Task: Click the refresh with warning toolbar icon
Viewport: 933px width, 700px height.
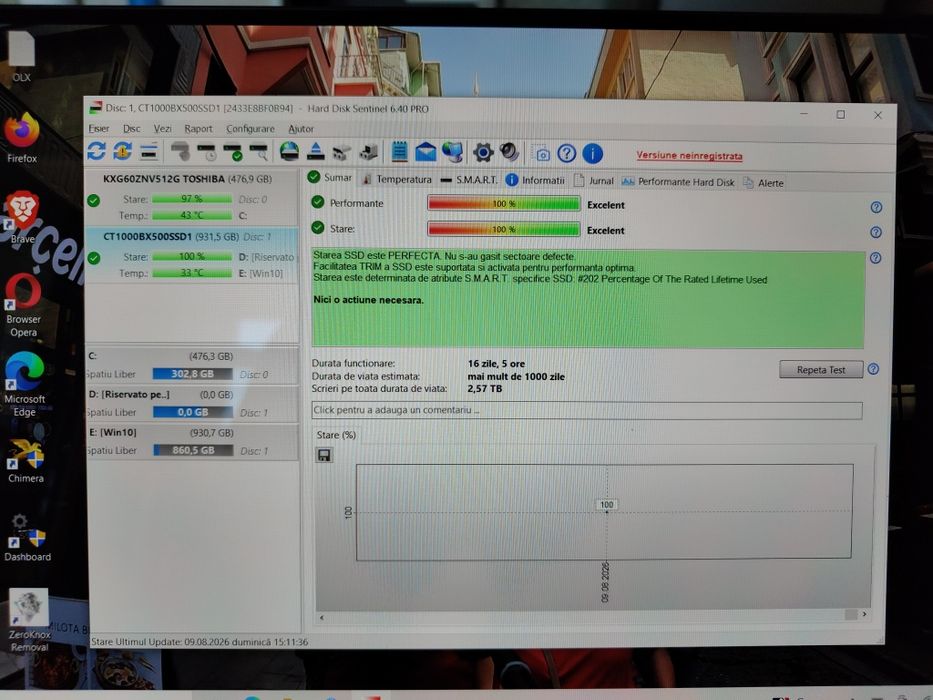Action: 123,151
